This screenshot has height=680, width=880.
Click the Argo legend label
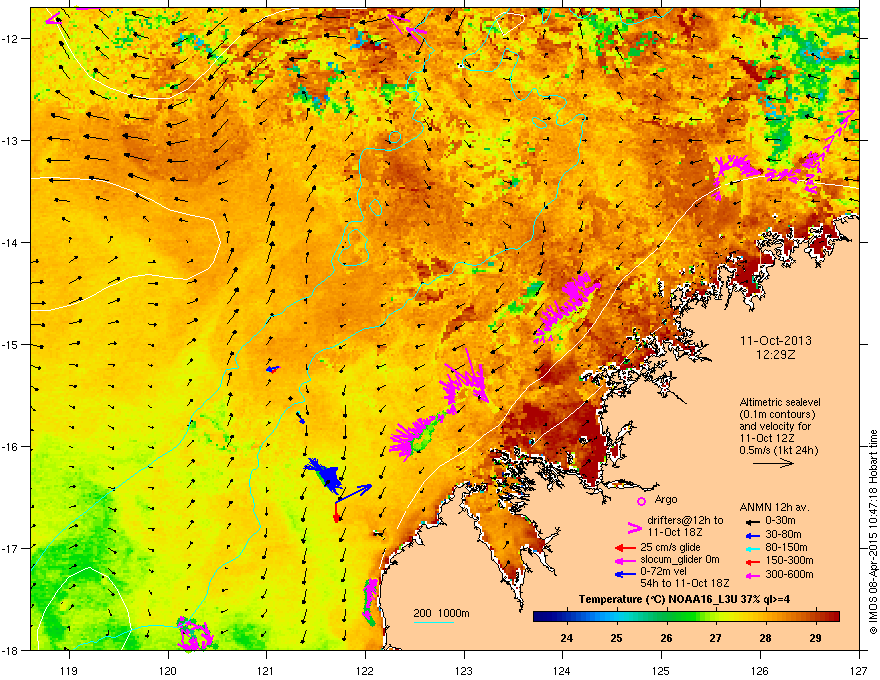666,499
